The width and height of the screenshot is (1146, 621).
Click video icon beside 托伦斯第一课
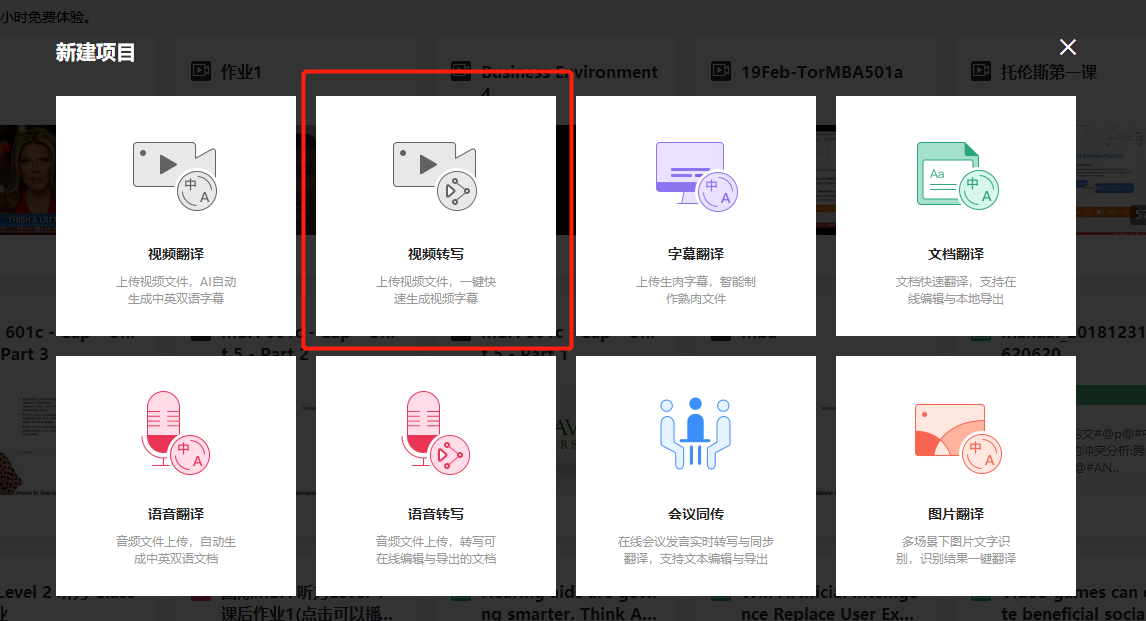(x=981, y=72)
